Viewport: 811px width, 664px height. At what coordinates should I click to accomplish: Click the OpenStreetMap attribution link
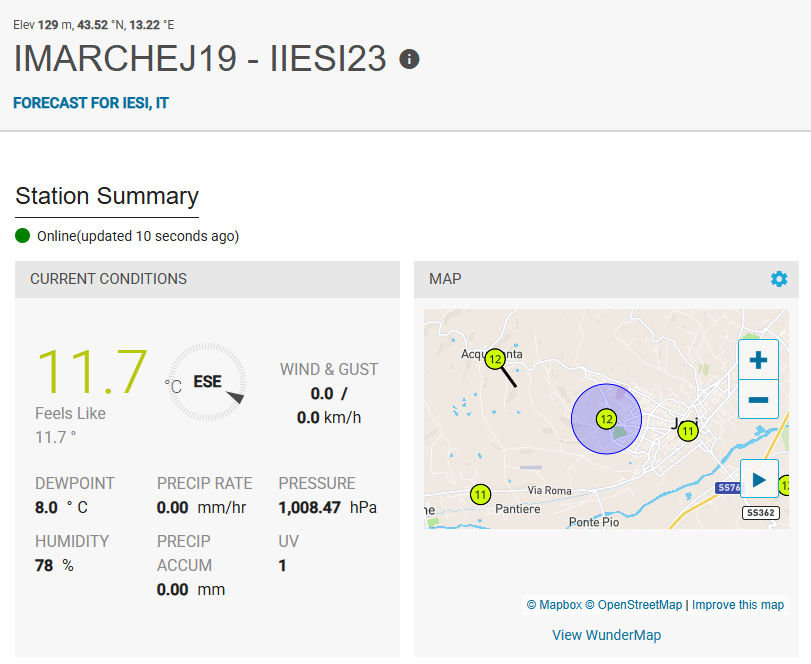633,605
